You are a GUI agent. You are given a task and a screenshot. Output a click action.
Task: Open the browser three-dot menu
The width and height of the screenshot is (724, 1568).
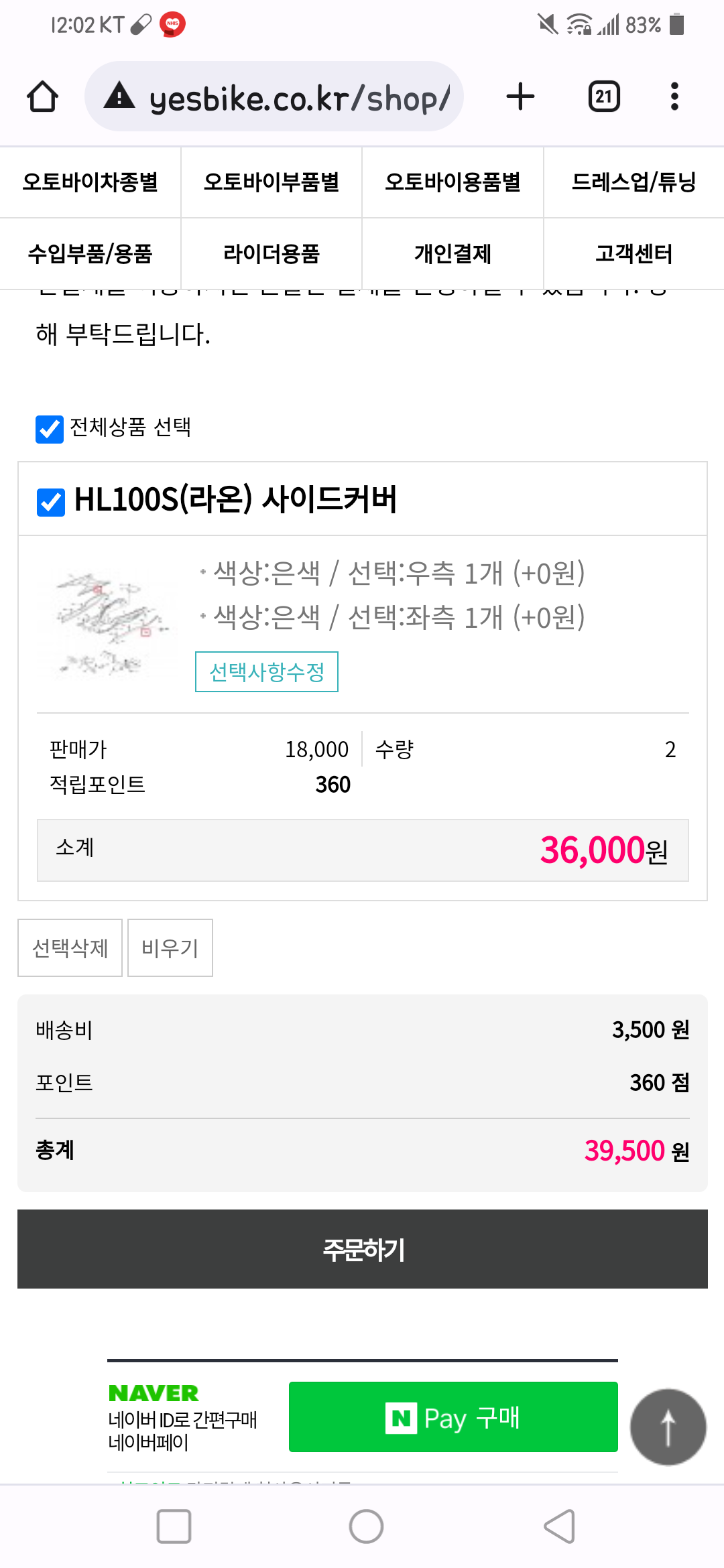pyautogui.click(x=674, y=96)
